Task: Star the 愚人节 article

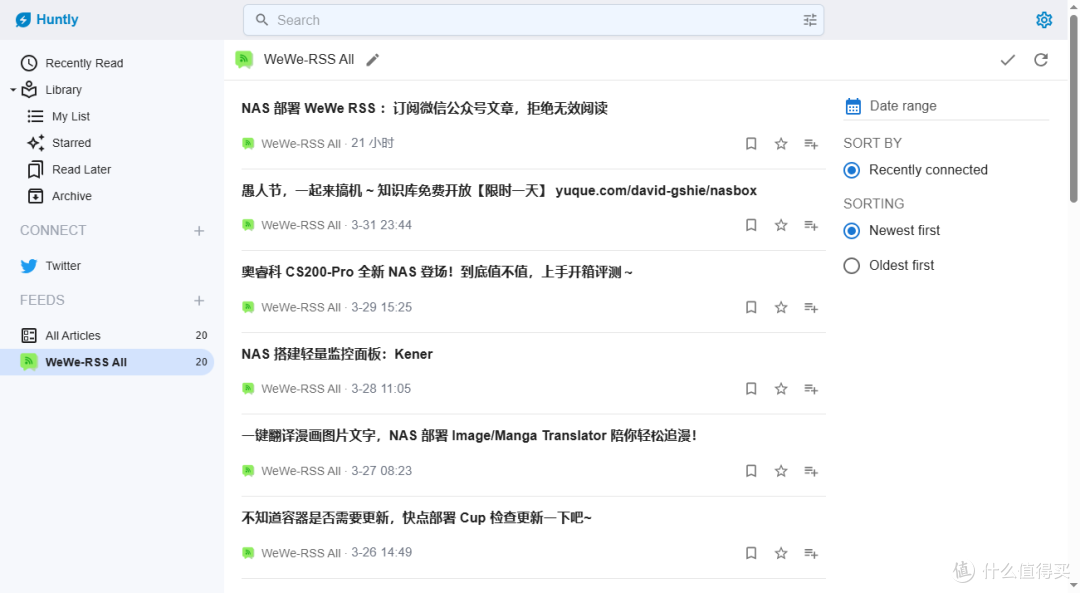Action: pos(780,225)
